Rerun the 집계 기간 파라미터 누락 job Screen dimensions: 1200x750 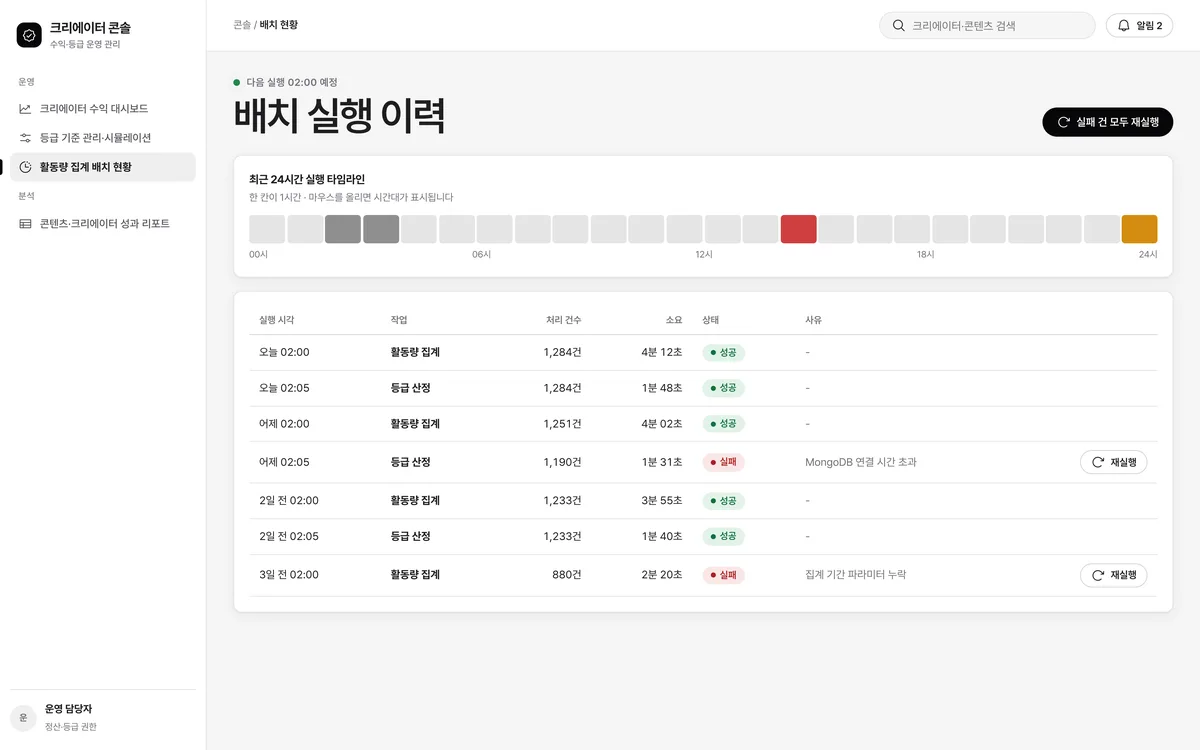click(x=1113, y=575)
